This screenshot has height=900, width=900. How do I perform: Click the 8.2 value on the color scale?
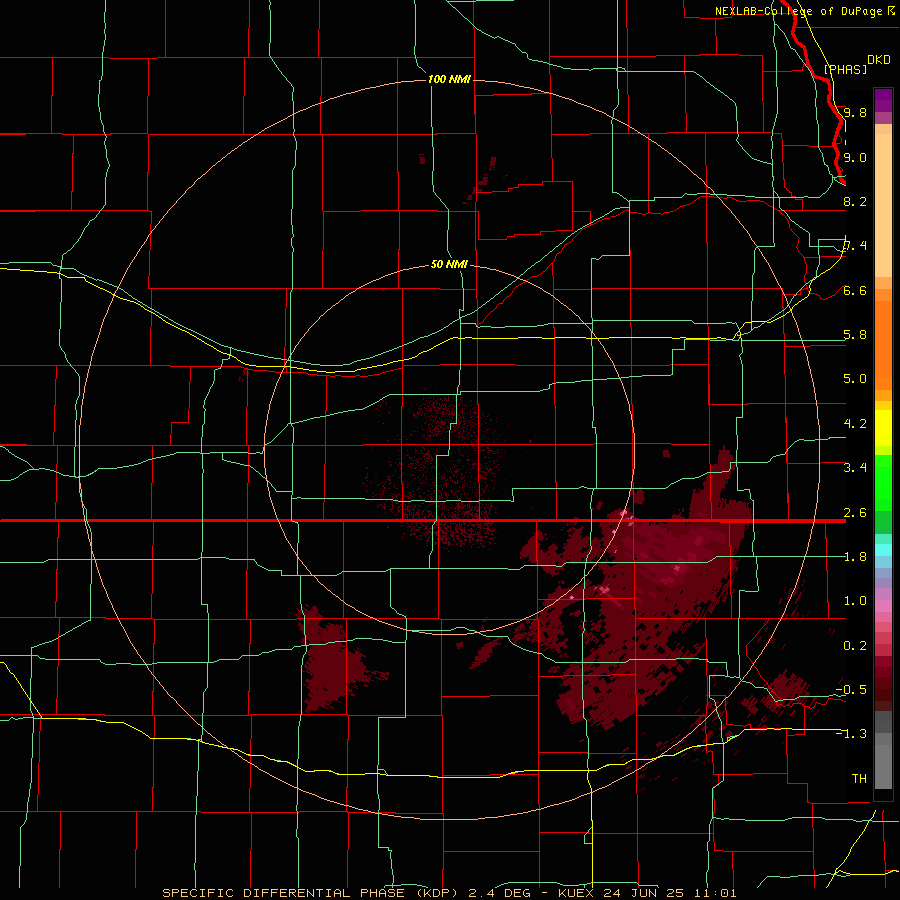coord(855,201)
